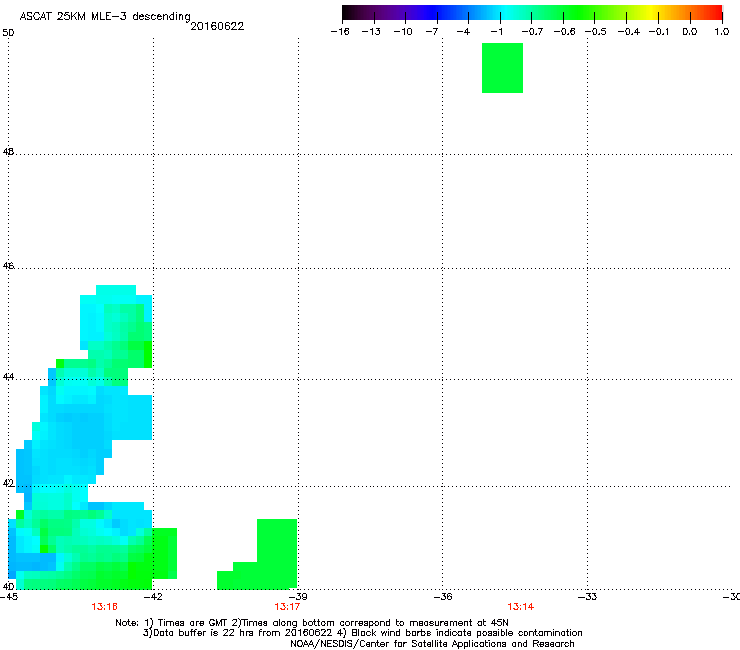Click the latitude label '42' on the left axis
740x650 pixels.
(x=8, y=483)
